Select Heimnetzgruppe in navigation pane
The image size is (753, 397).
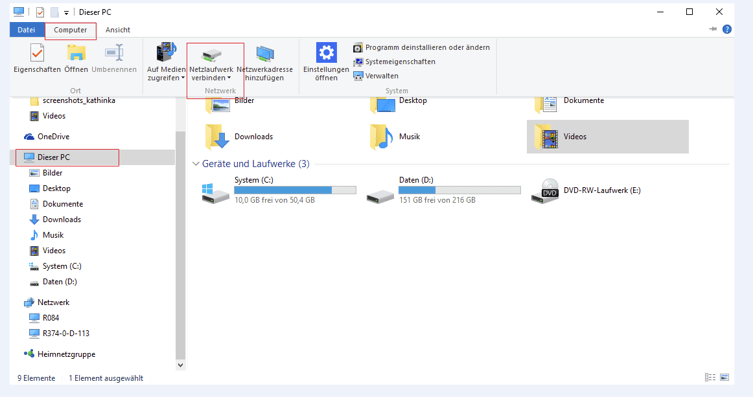(x=60, y=354)
